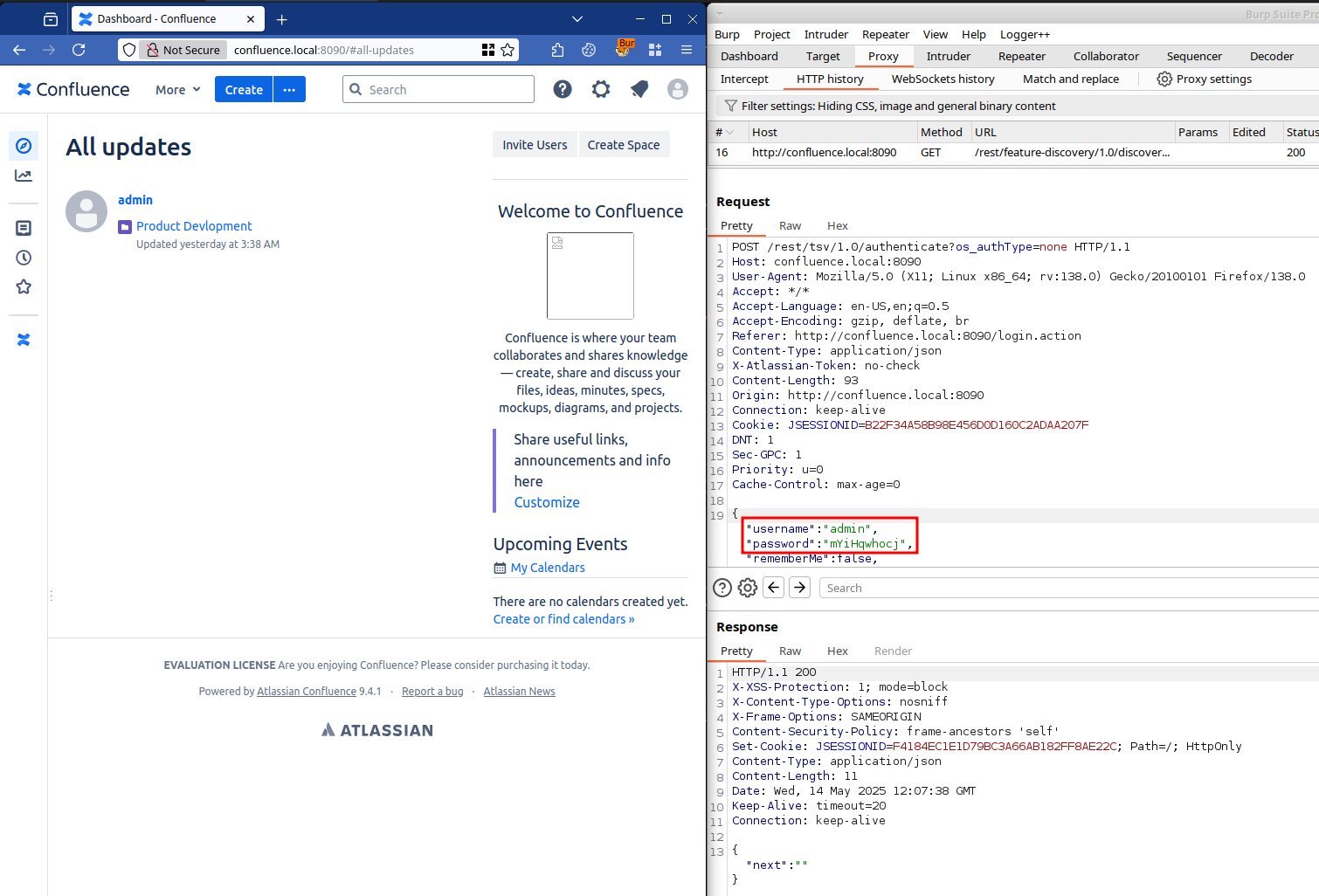The image size is (1319, 896).
Task: Open Burp request help question icon
Action: click(x=722, y=588)
